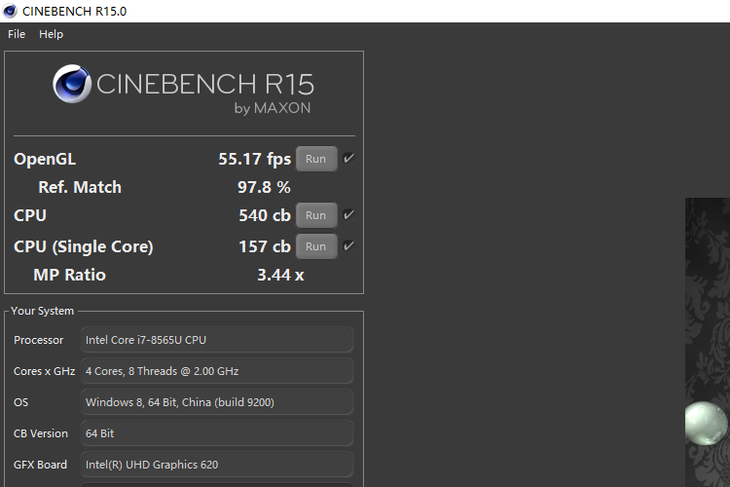Screen dimensions: 730x487
Task: Click the Cinebench title bar app icon
Action: (x=10, y=11)
